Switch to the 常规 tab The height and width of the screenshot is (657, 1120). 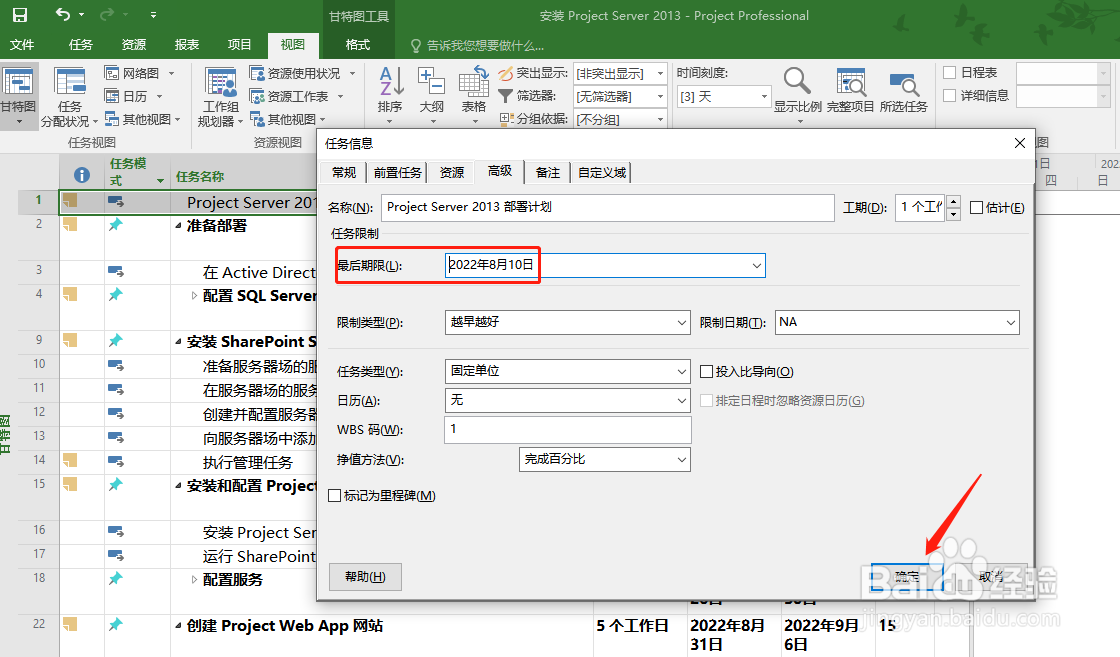pyautogui.click(x=344, y=172)
